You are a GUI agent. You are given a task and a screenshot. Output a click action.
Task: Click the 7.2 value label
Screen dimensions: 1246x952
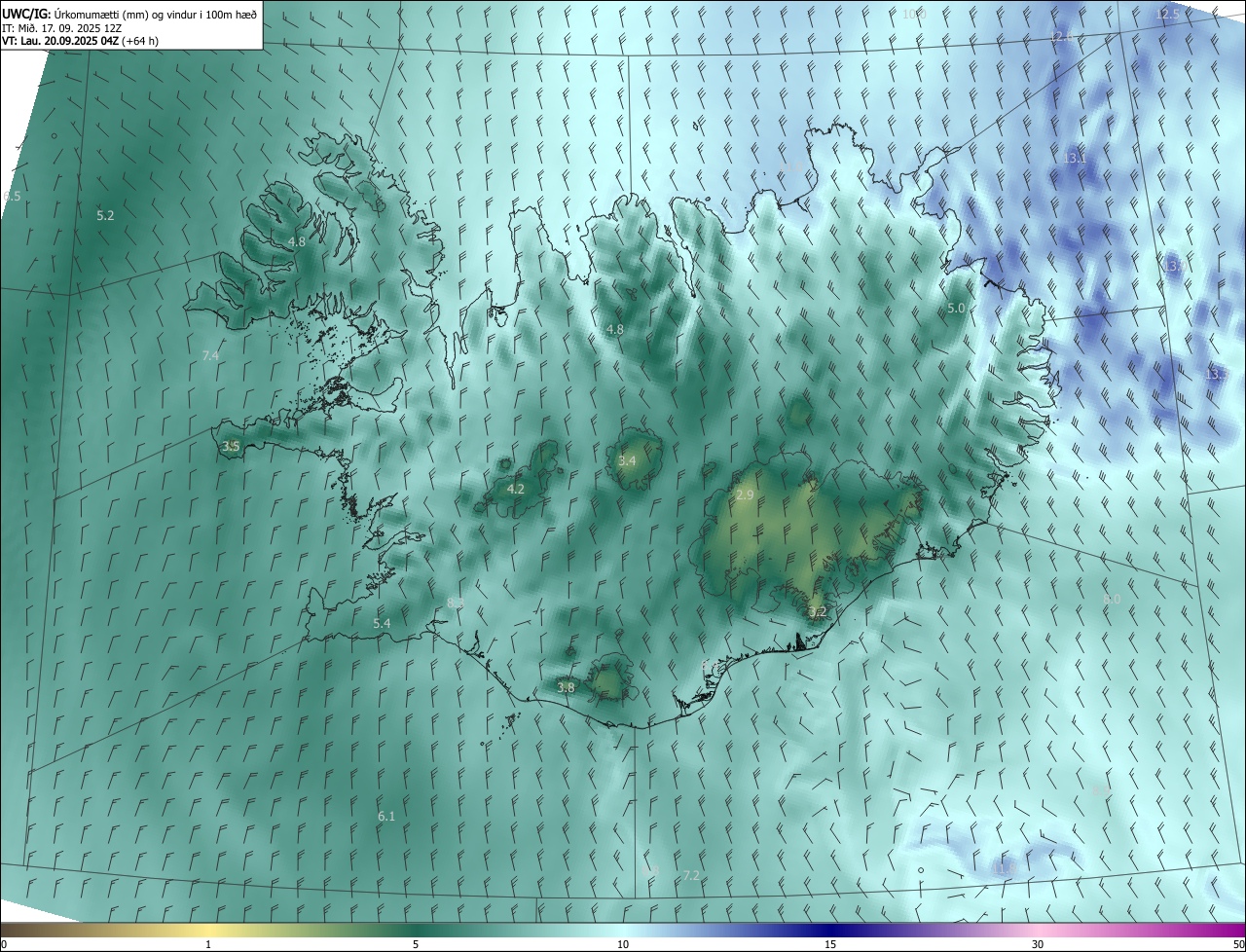[691, 876]
